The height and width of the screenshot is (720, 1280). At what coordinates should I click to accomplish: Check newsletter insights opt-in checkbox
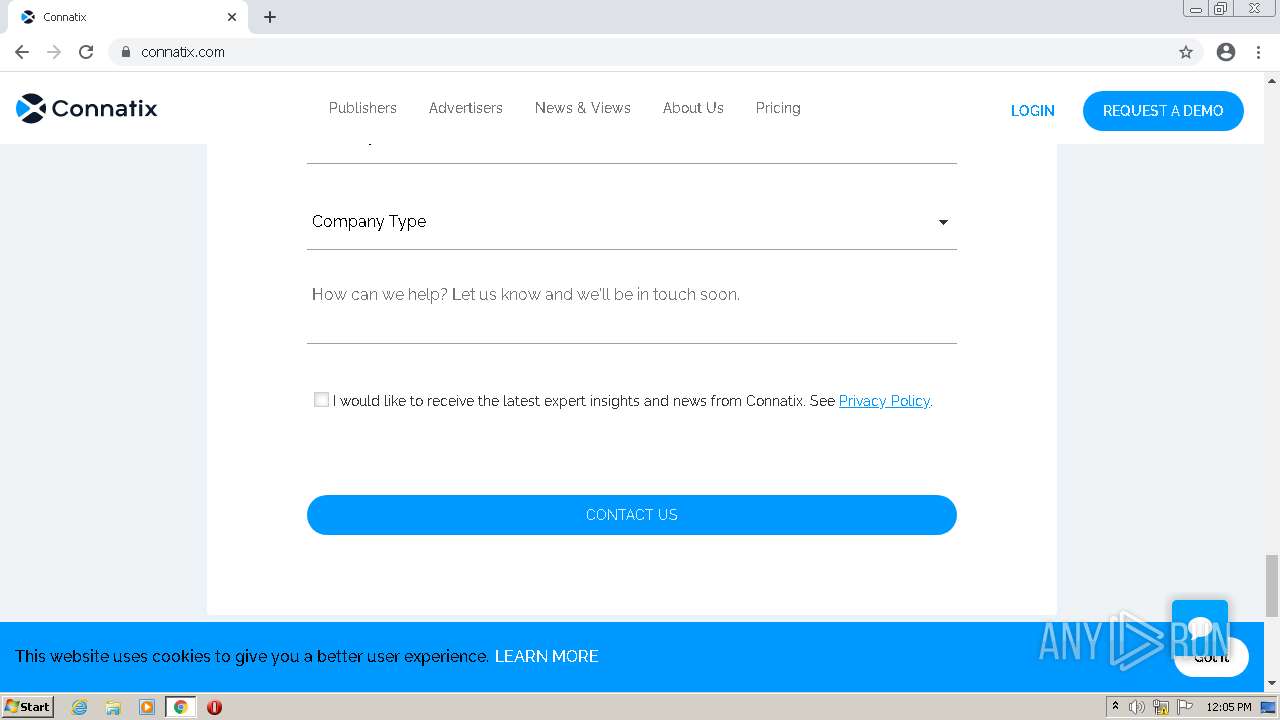321,400
